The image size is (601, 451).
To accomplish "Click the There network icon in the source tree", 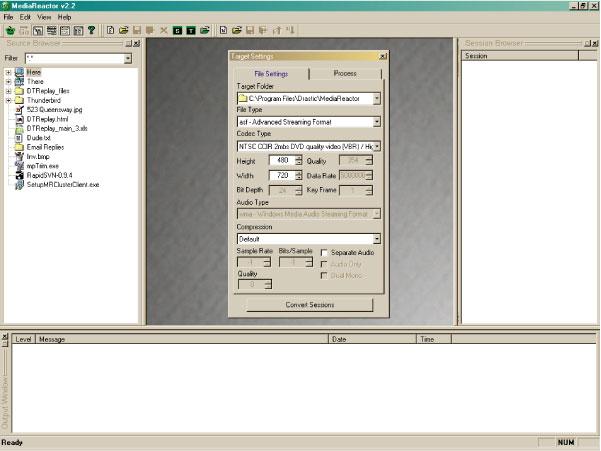I will point(19,82).
